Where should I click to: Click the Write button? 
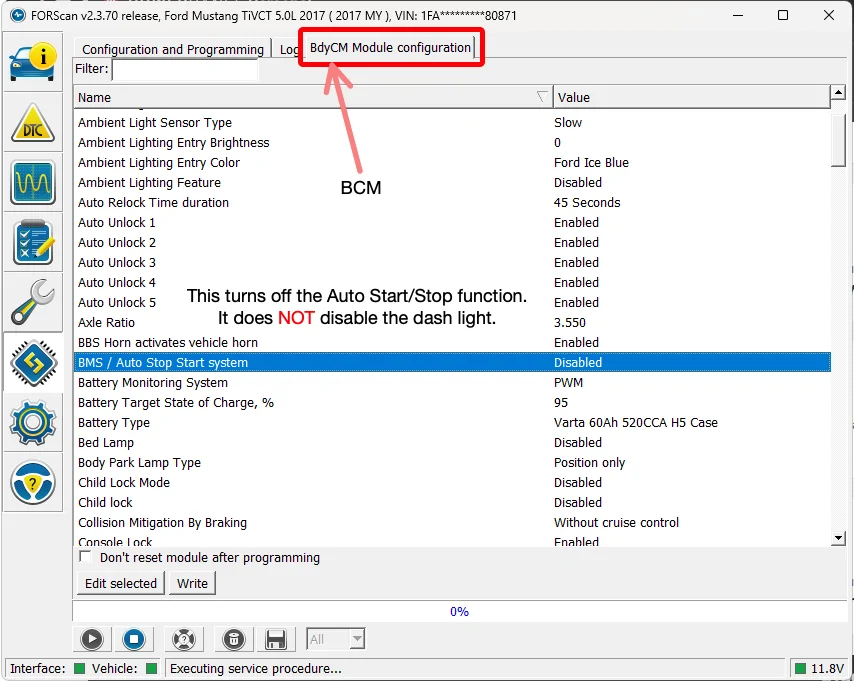[x=192, y=583]
